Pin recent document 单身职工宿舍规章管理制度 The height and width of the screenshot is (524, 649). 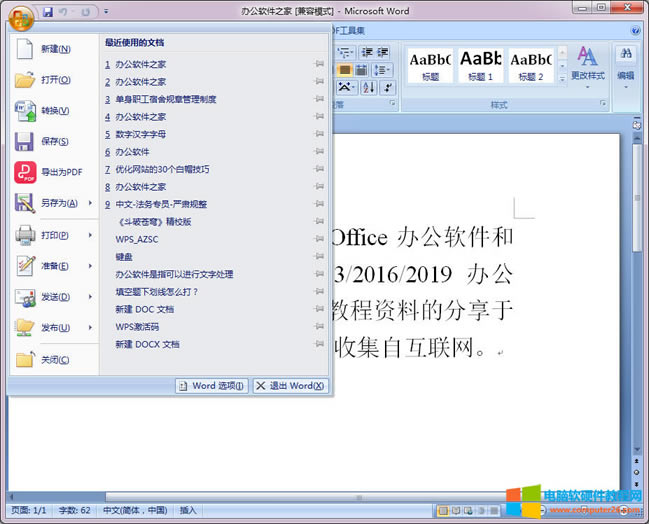click(x=319, y=99)
